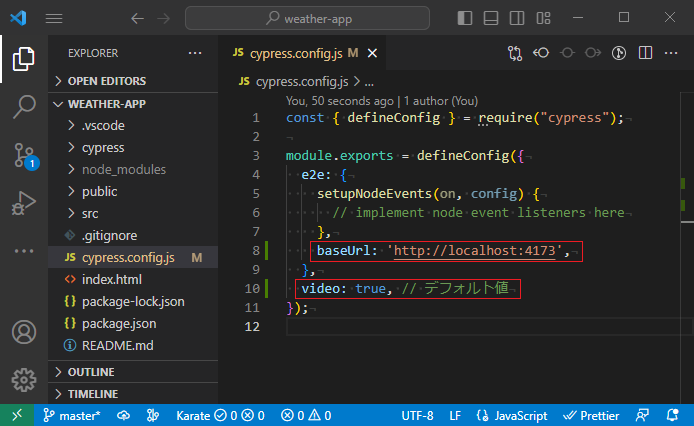694x426 pixels.
Task: Open package-lock.json file
Action: pyautogui.click(x=133, y=302)
